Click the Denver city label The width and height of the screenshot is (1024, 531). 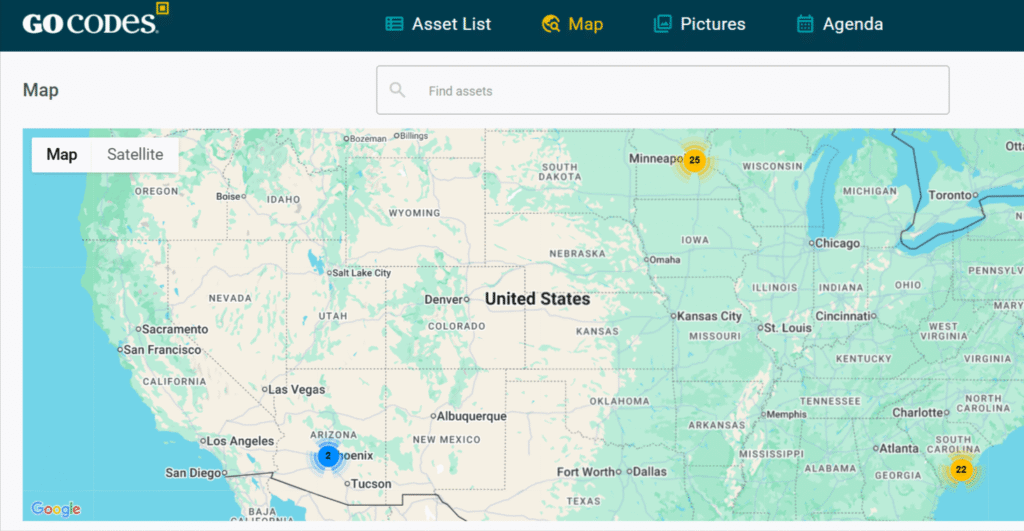click(443, 300)
